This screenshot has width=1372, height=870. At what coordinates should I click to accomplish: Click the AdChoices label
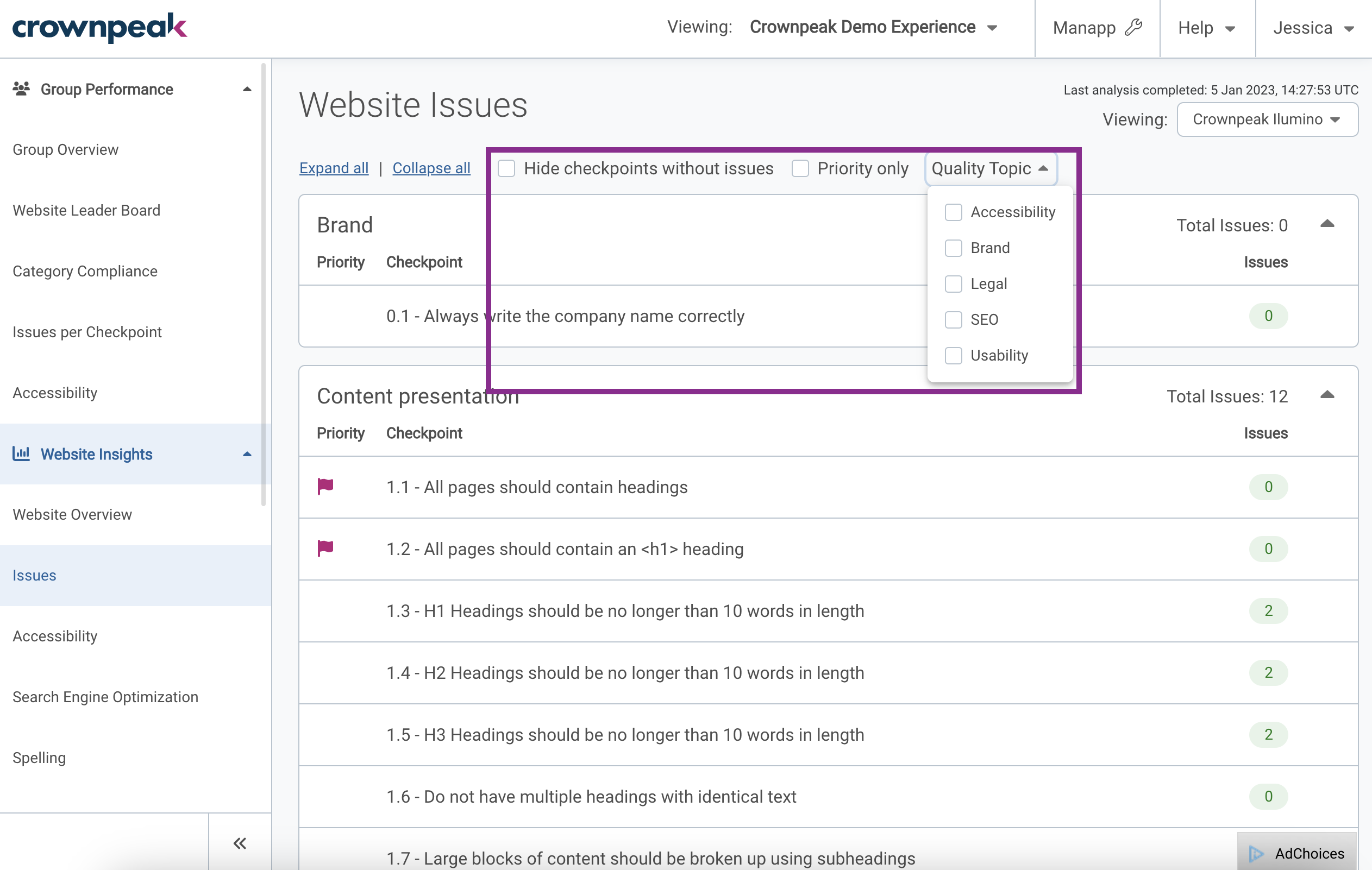[x=1310, y=854]
